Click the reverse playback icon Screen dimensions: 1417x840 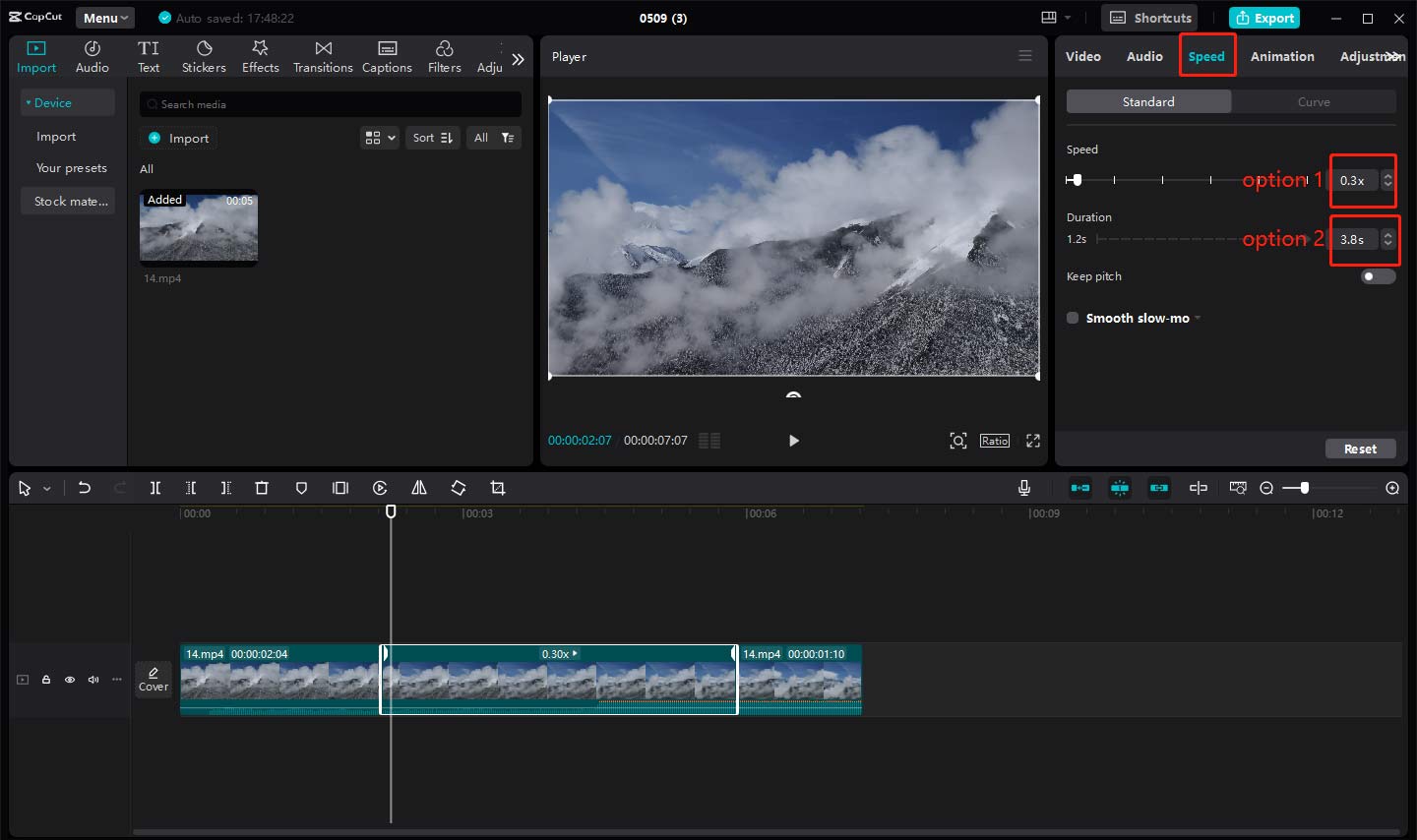point(380,488)
